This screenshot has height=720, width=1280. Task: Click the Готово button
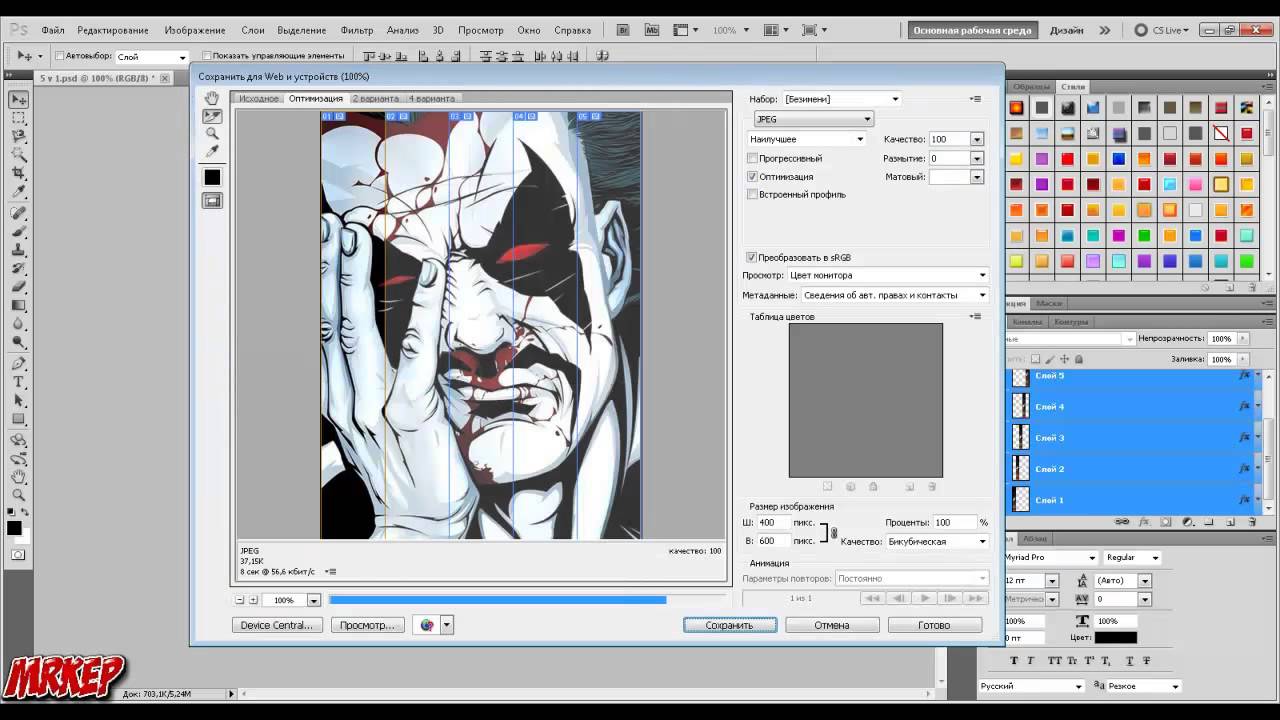[934, 625]
